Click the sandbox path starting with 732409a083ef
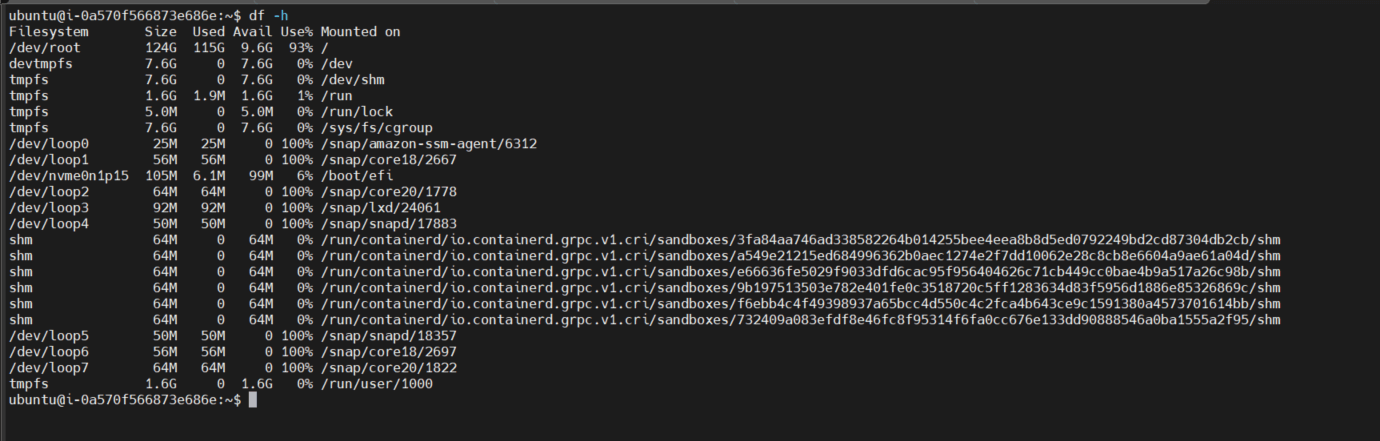 pos(800,319)
